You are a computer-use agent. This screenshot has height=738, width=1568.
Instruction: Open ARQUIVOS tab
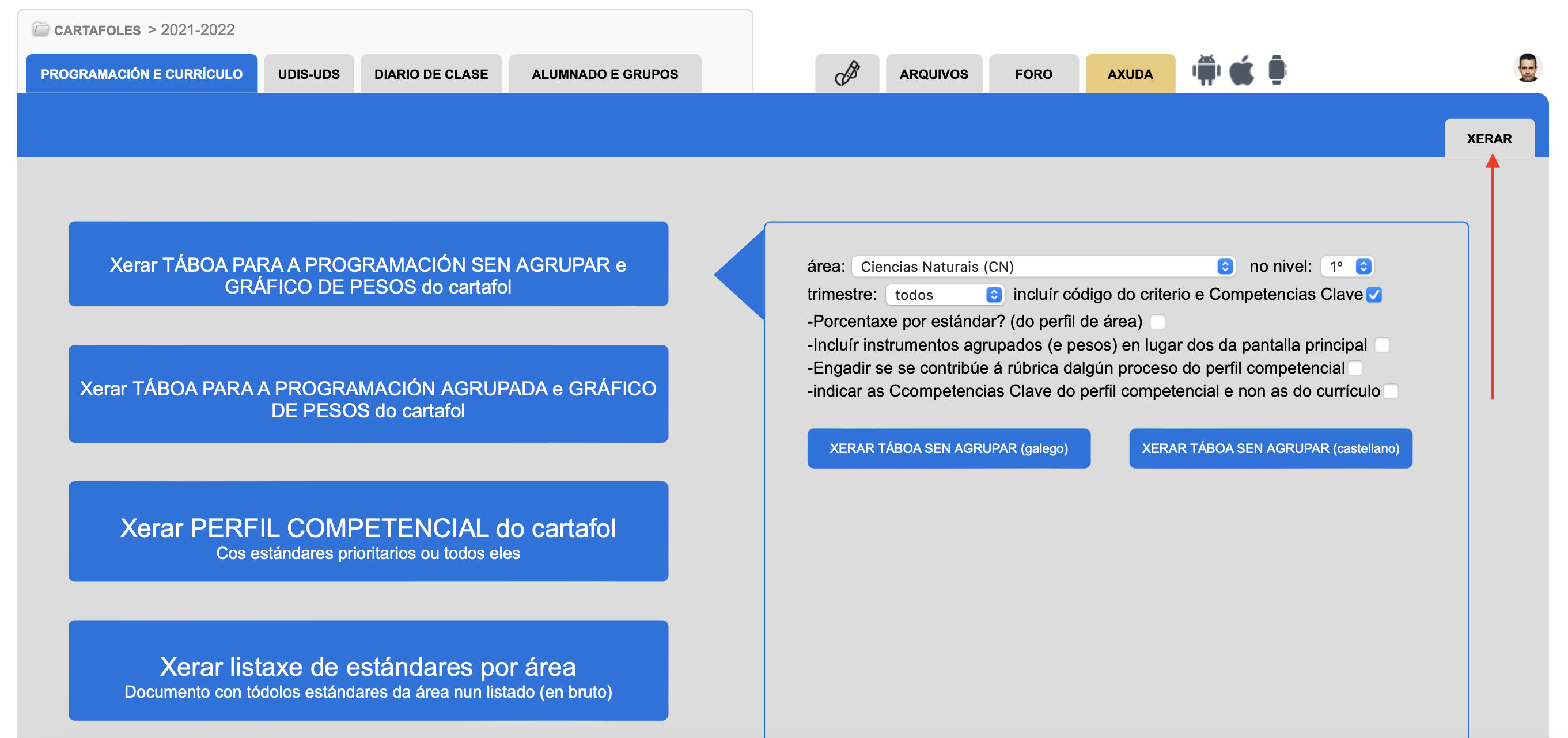coord(934,74)
